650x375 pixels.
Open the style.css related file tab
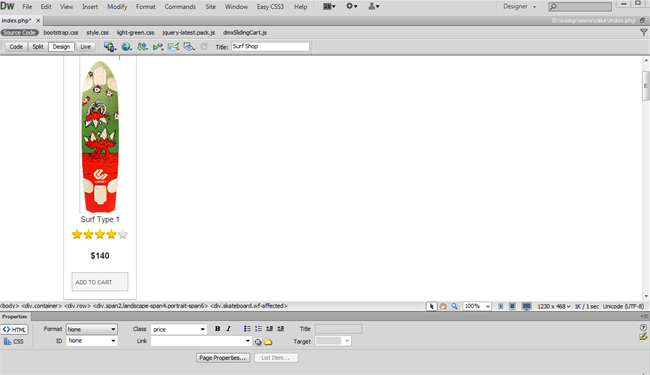click(97, 32)
